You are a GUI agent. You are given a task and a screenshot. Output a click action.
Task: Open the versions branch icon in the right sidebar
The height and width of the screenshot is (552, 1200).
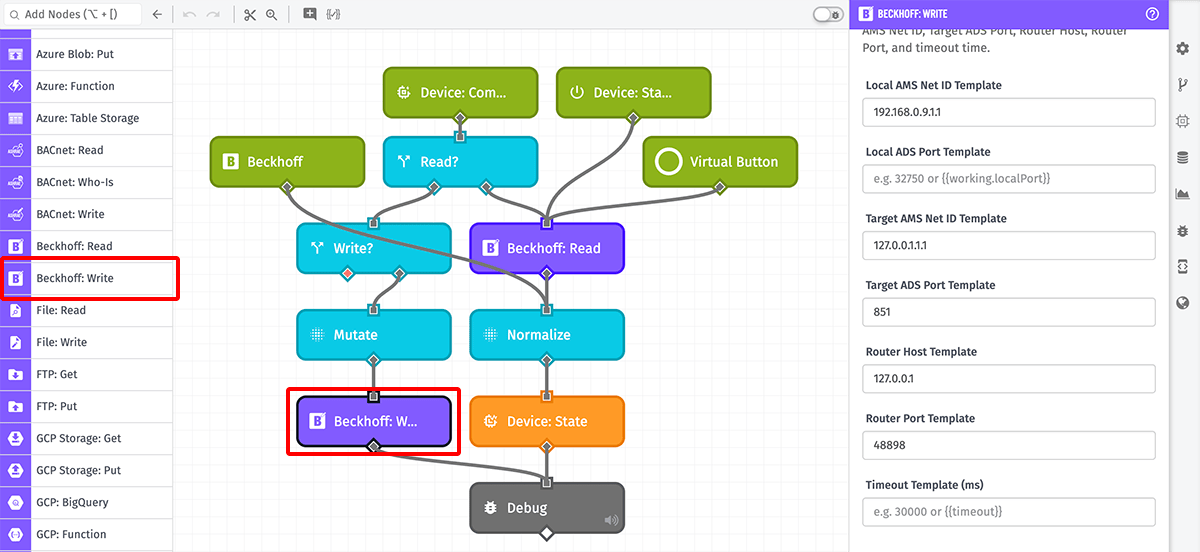pyautogui.click(x=1183, y=85)
